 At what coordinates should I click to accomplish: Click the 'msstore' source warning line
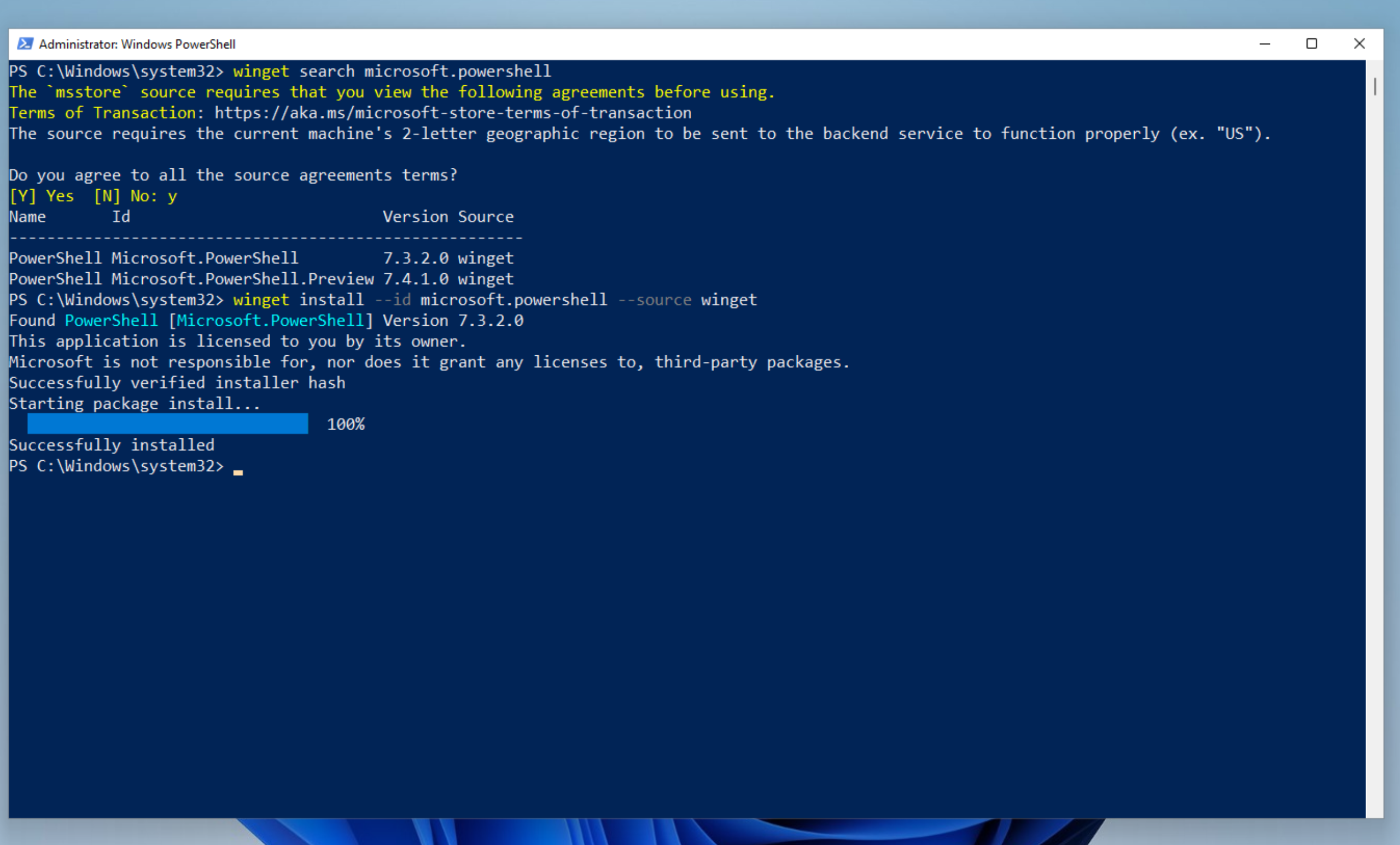392,92
